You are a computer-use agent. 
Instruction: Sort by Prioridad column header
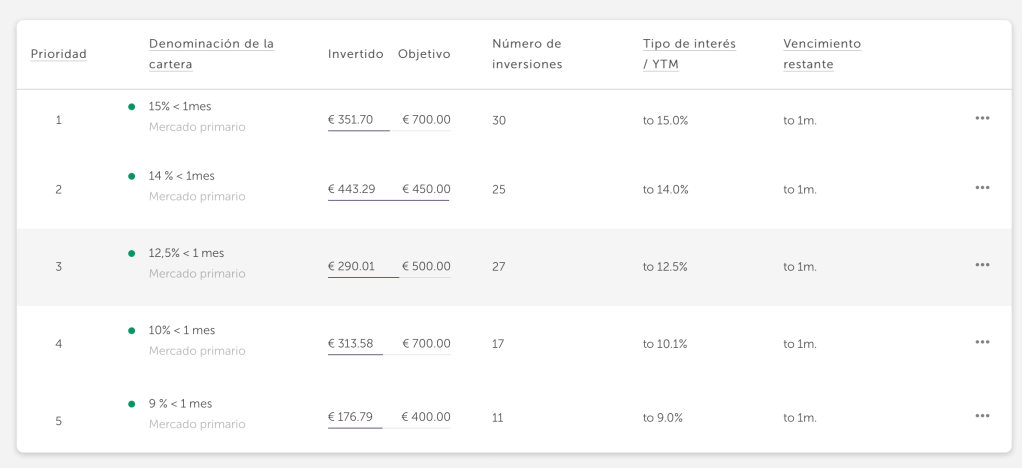(x=58, y=53)
